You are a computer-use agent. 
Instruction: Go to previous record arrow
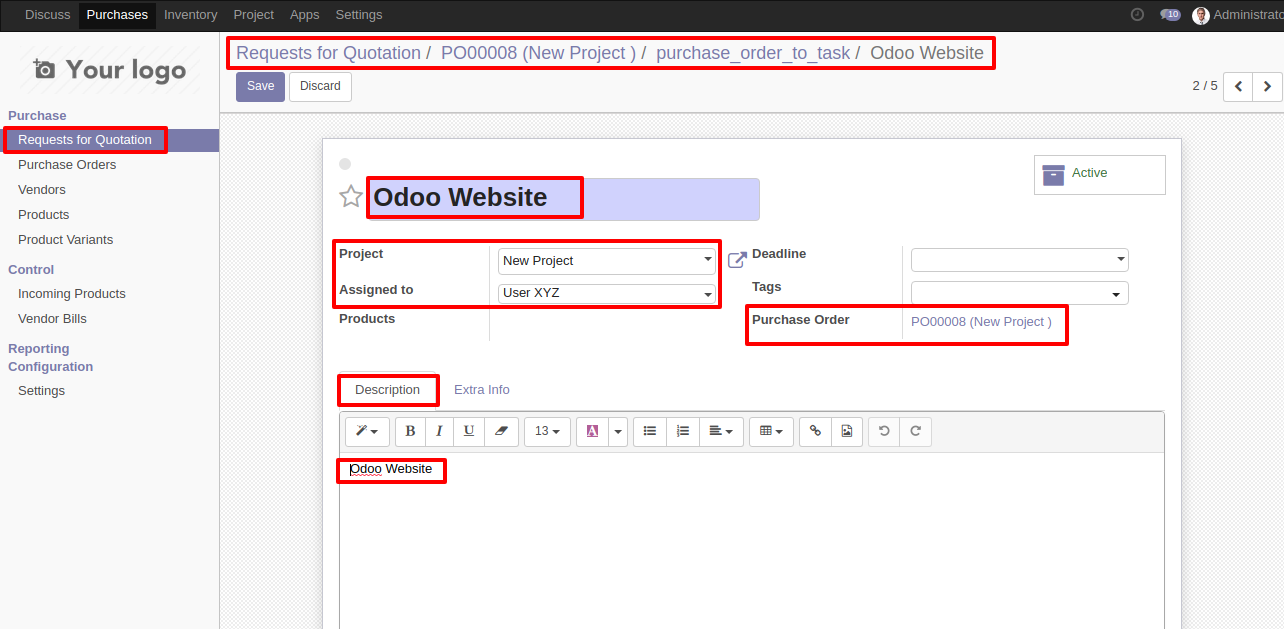coord(1238,87)
